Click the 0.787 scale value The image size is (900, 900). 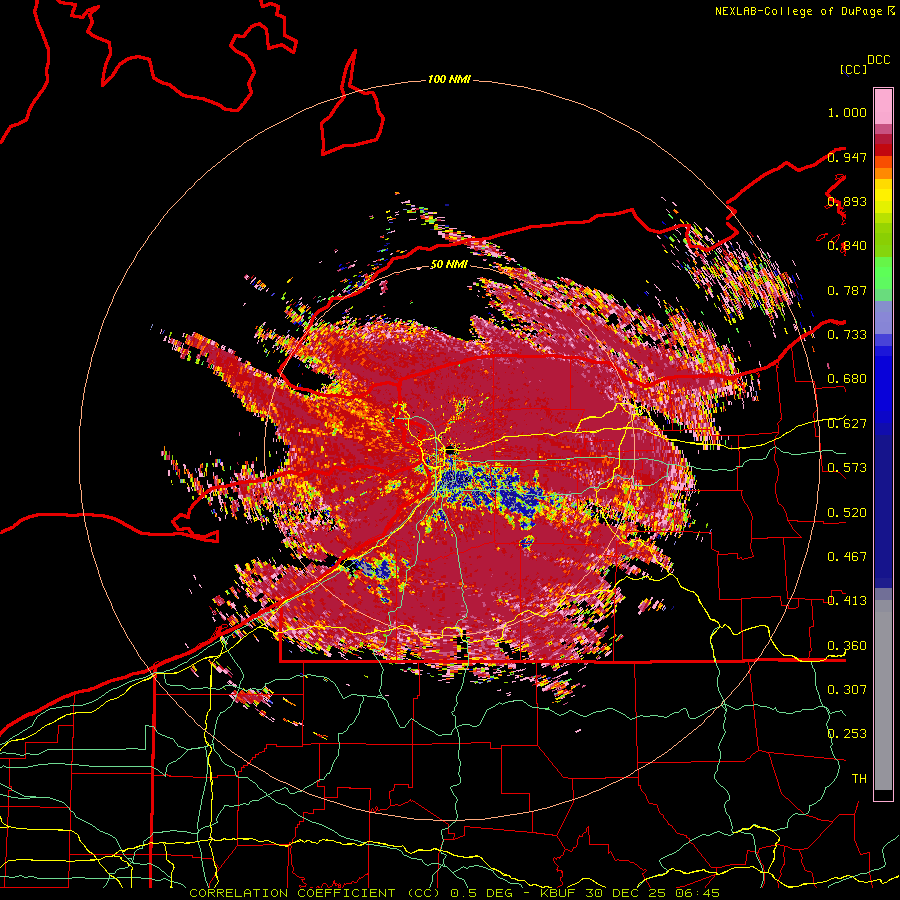[847, 290]
